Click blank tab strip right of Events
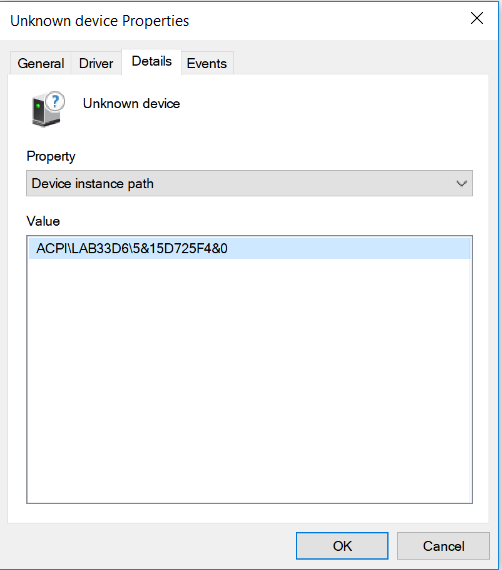 (360, 63)
